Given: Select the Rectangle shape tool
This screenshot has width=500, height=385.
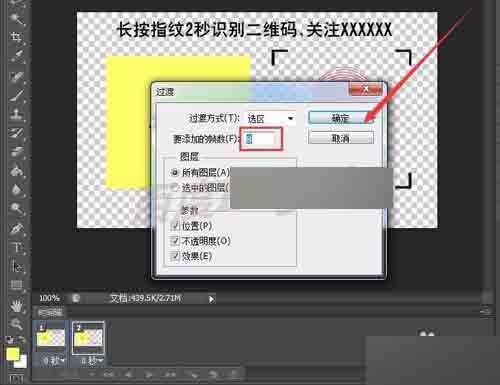Looking at the screenshot, I should (x=16, y=285).
